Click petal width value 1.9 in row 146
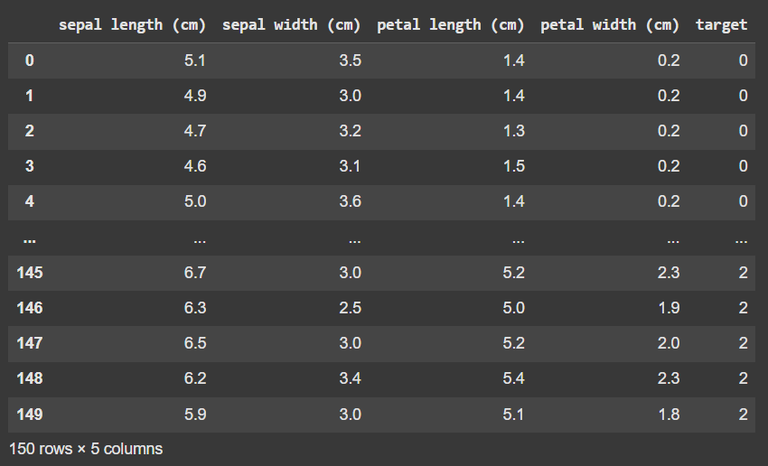The width and height of the screenshot is (768, 466). click(669, 308)
